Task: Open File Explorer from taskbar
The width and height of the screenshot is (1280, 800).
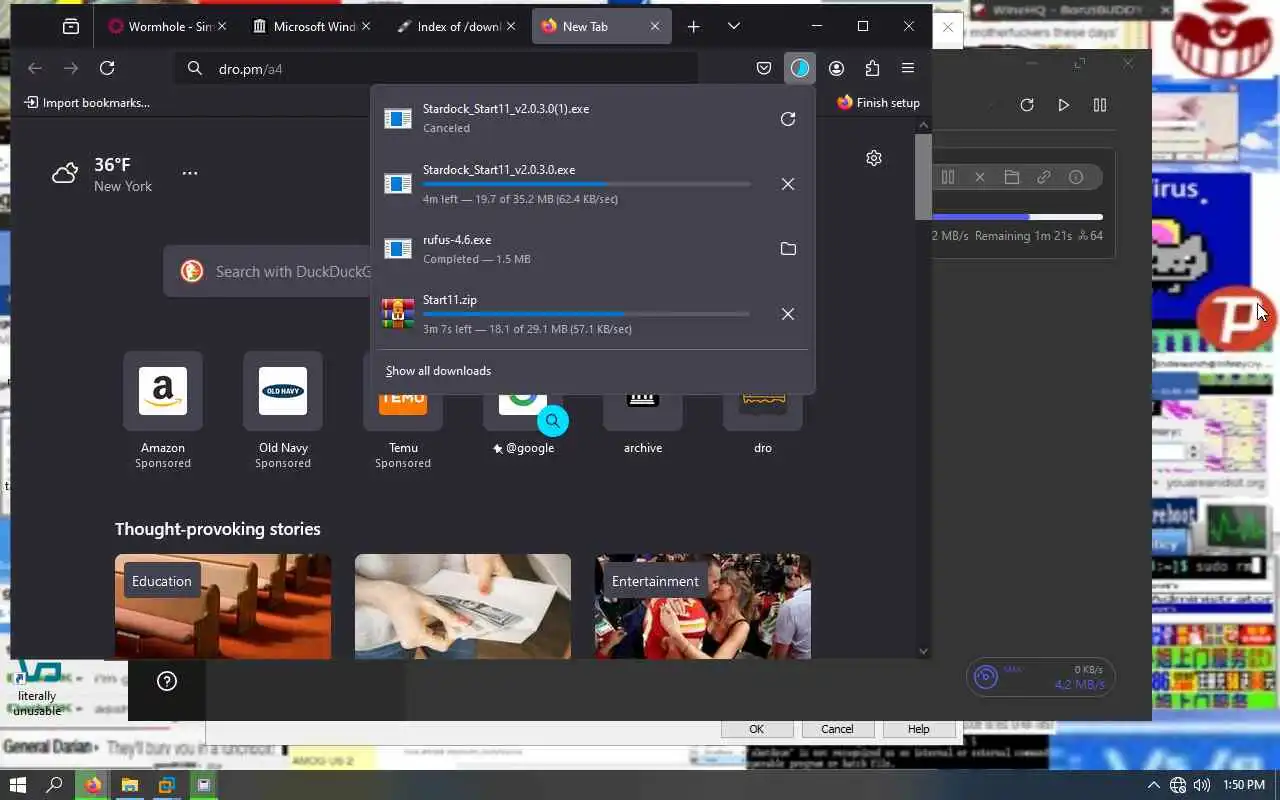Action: [129, 785]
